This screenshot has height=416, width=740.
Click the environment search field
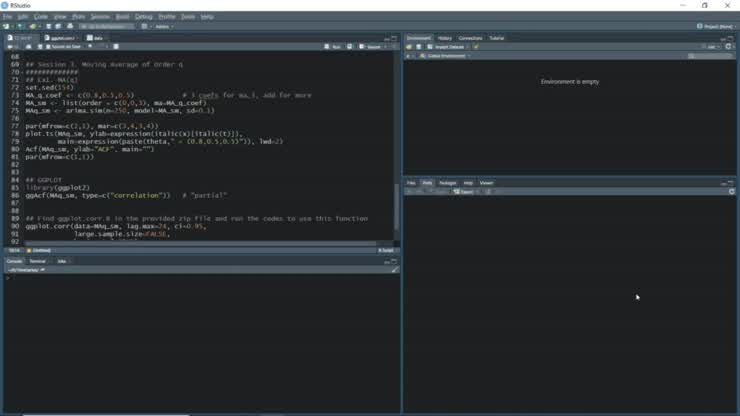point(709,56)
